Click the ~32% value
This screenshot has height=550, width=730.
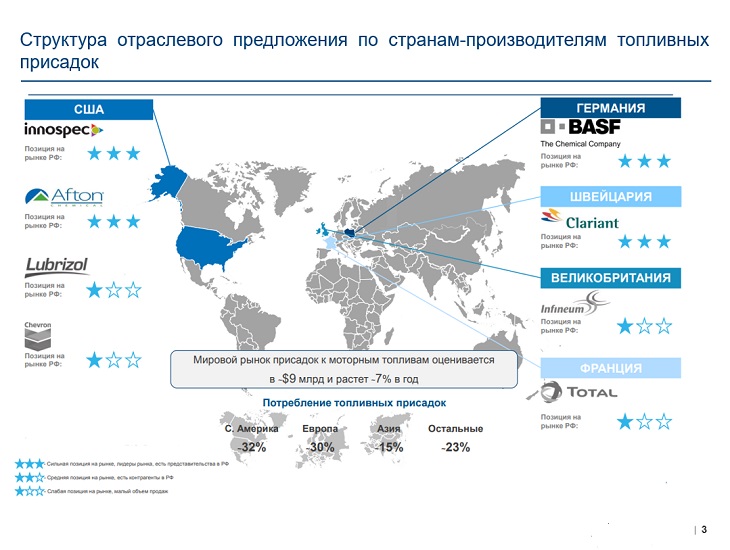(x=251, y=447)
